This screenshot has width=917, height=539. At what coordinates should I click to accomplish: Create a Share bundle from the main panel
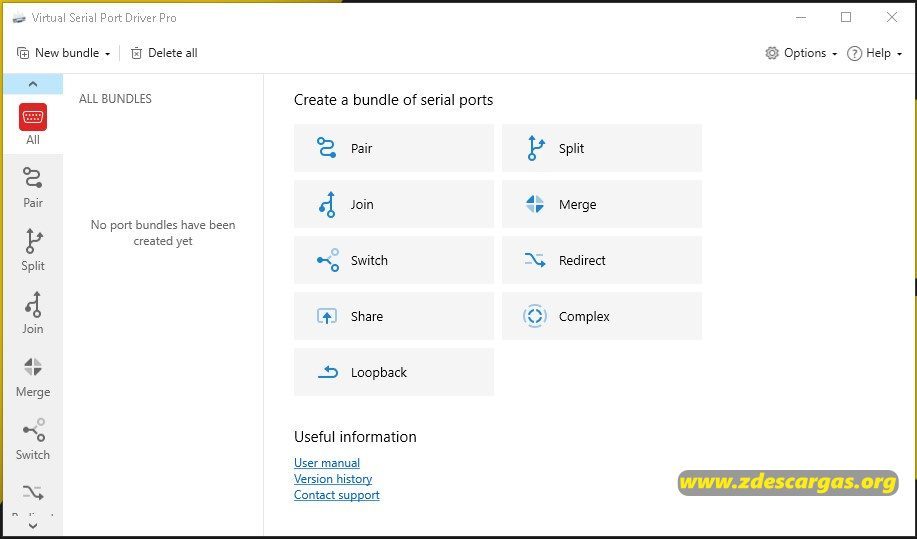394,316
